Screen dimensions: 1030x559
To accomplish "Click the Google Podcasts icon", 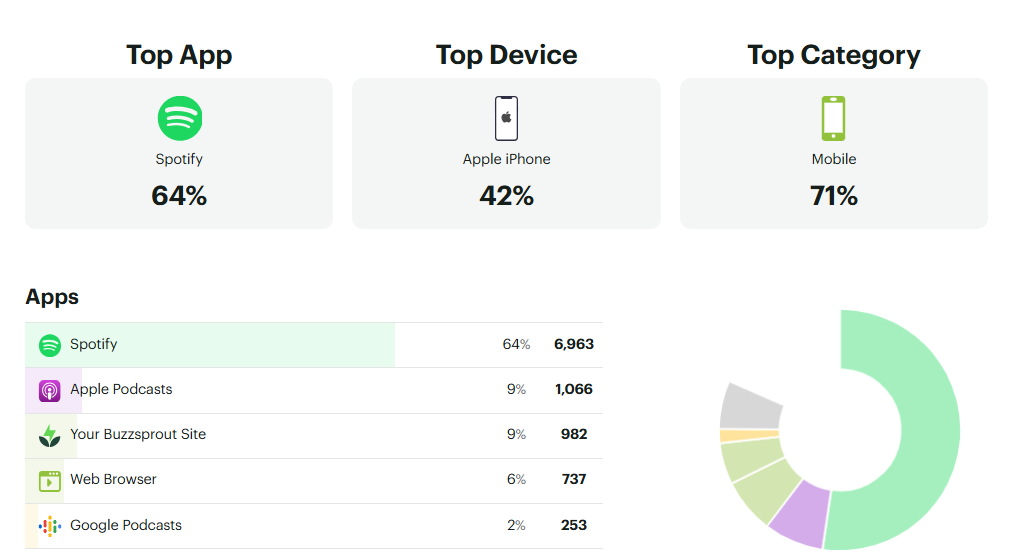I will pos(50,526).
